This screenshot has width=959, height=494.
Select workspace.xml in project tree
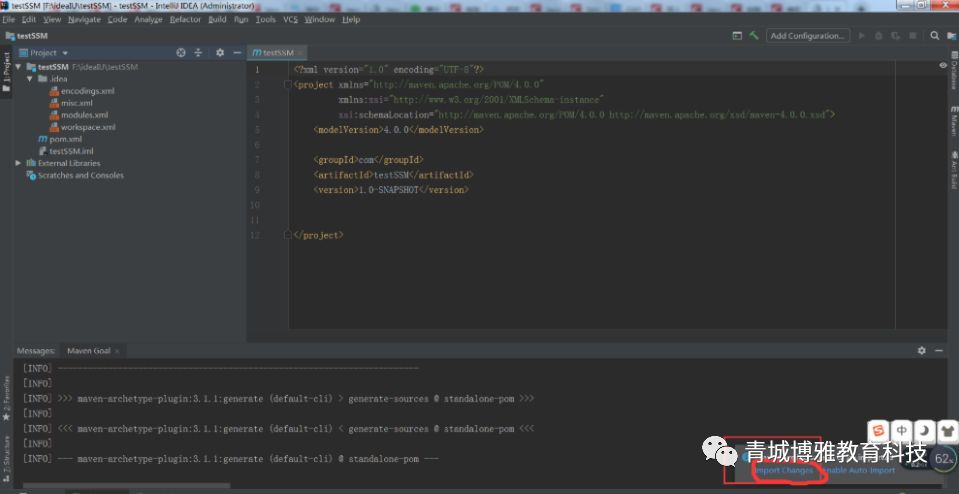pos(83,127)
